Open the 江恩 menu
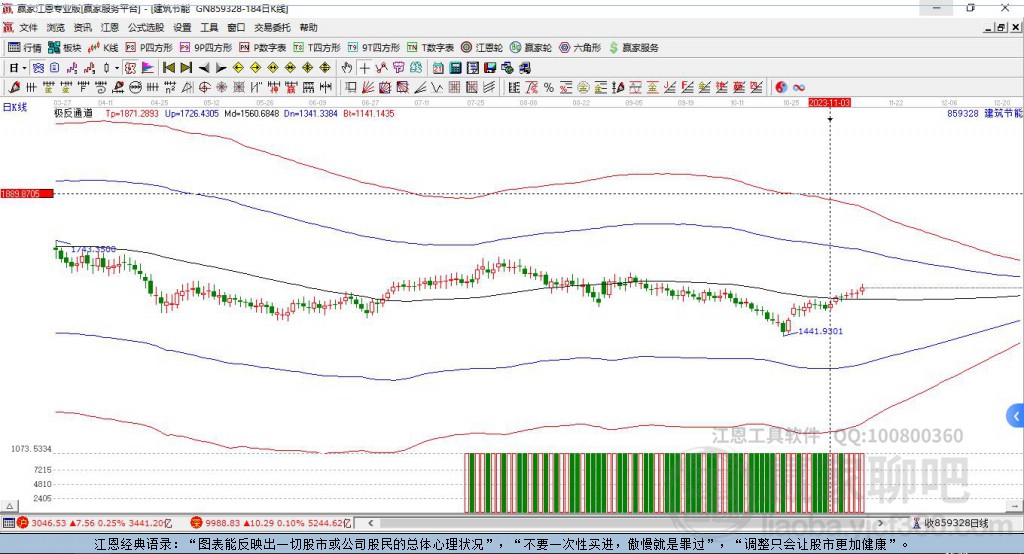1024x554 pixels. pos(110,28)
